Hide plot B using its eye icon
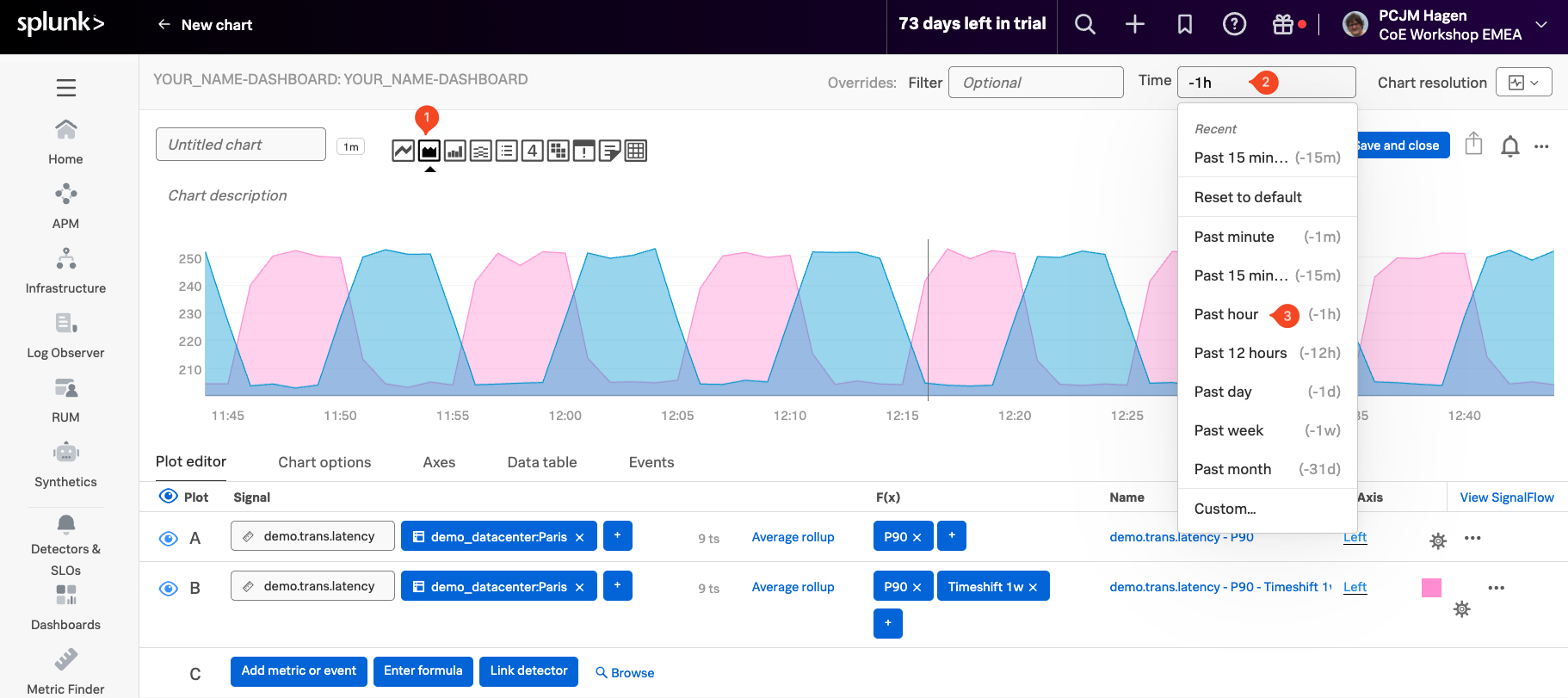This screenshot has width=1568, height=698. [x=169, y=589]
